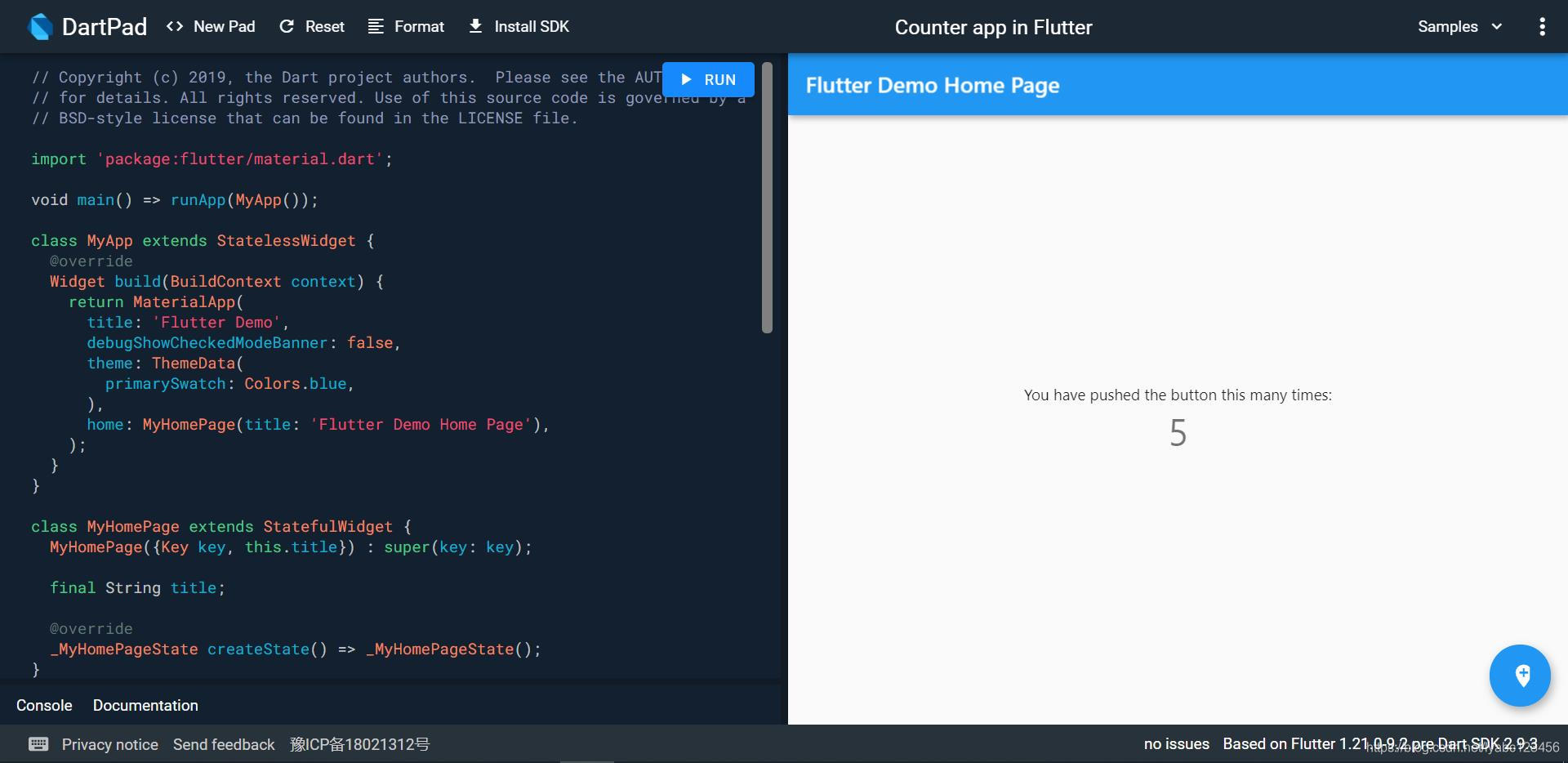Image resolution: width=1568 pixels, height=763 pixels.
Task: Click the 'theme: ThemeData(' code line
Action: coord(165,364)
